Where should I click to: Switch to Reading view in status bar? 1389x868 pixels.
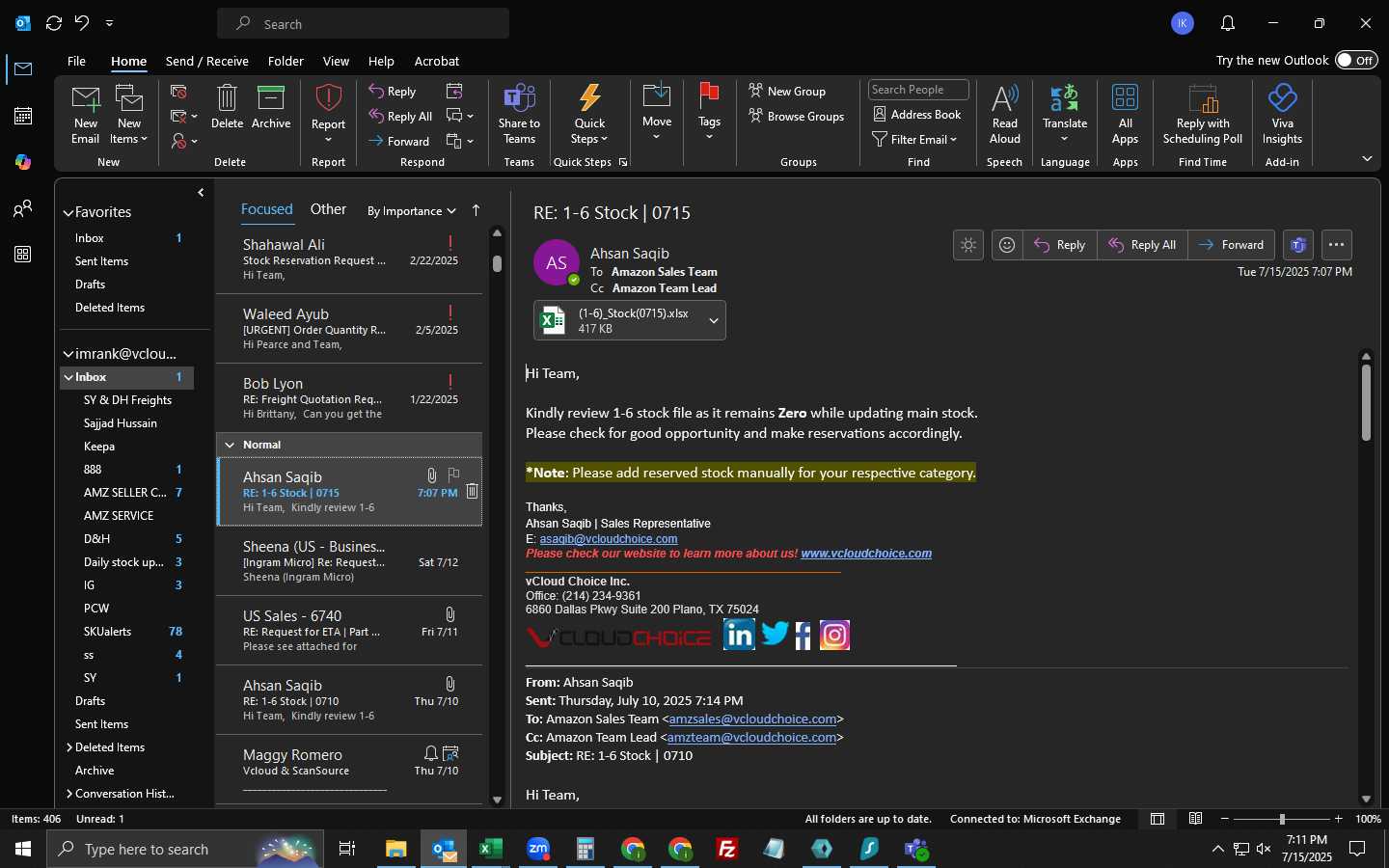point(1195,819)
